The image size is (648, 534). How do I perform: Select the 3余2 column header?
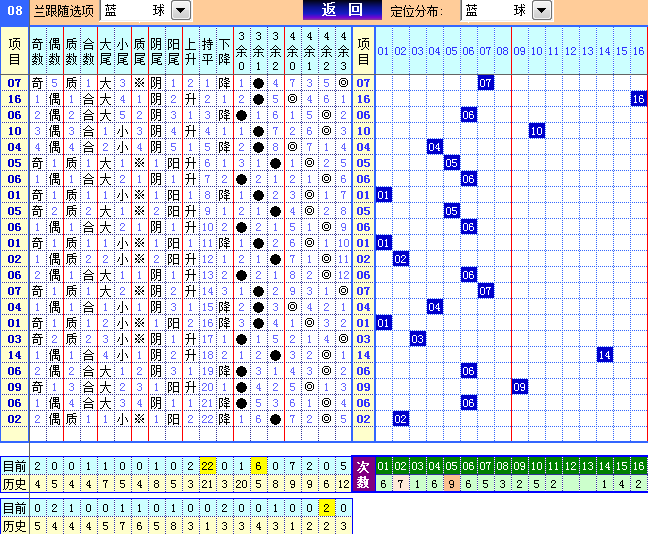click(276, 51)
